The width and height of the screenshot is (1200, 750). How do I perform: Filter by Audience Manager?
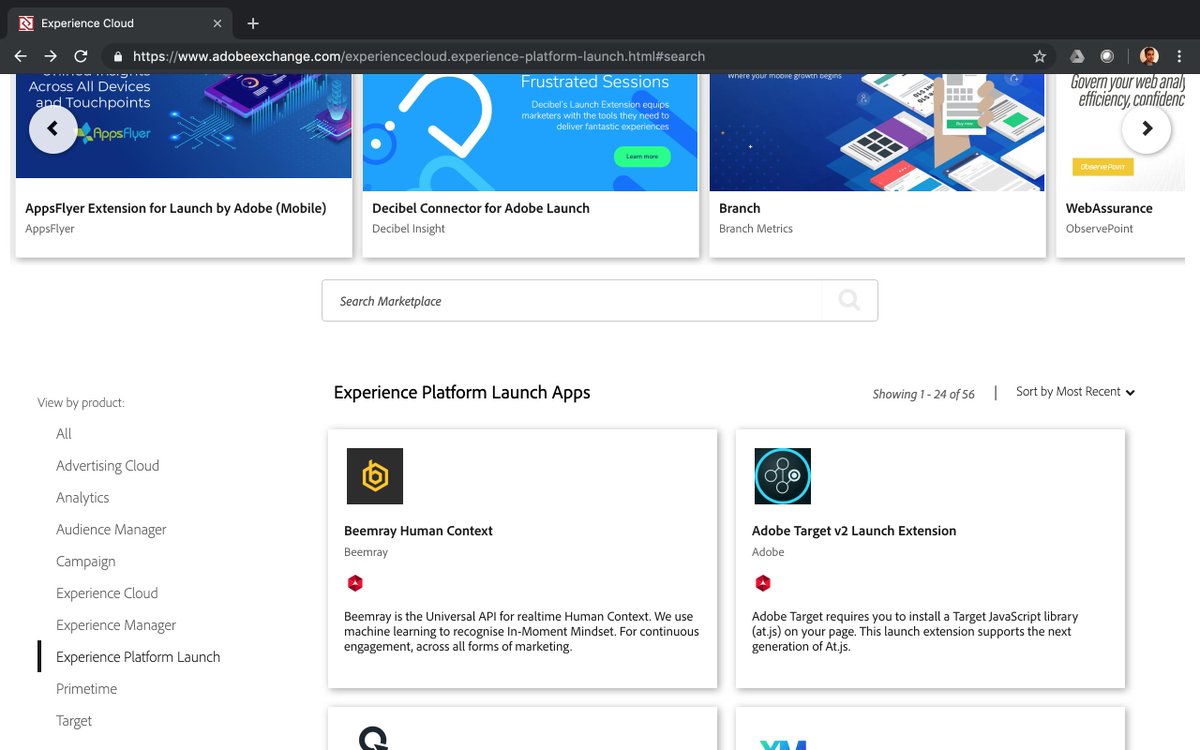click(111, 530)
